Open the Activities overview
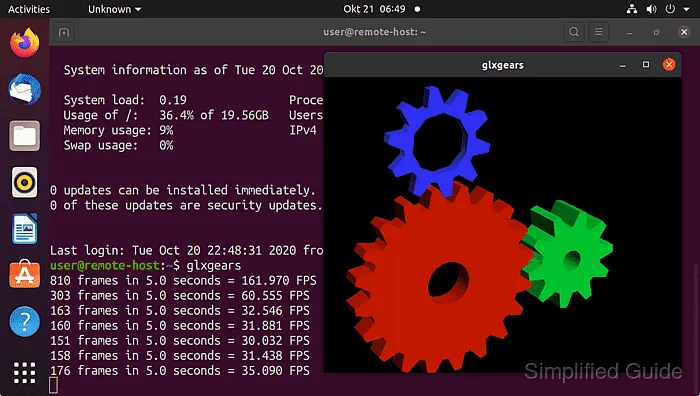 point(29,9)
